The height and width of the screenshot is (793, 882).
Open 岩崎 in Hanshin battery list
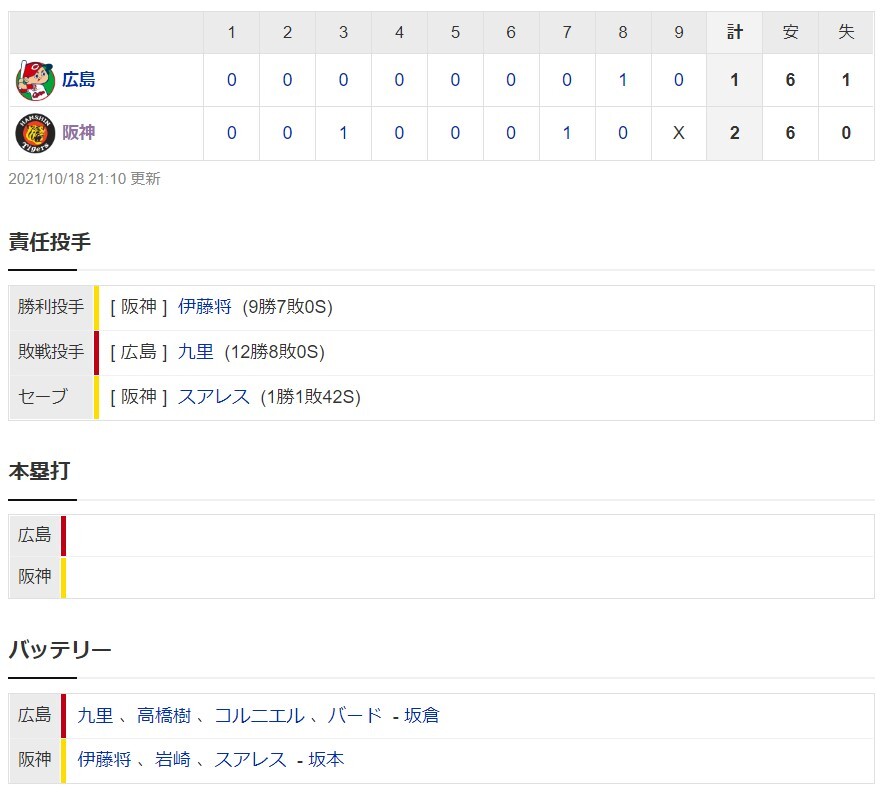[173, 760]
